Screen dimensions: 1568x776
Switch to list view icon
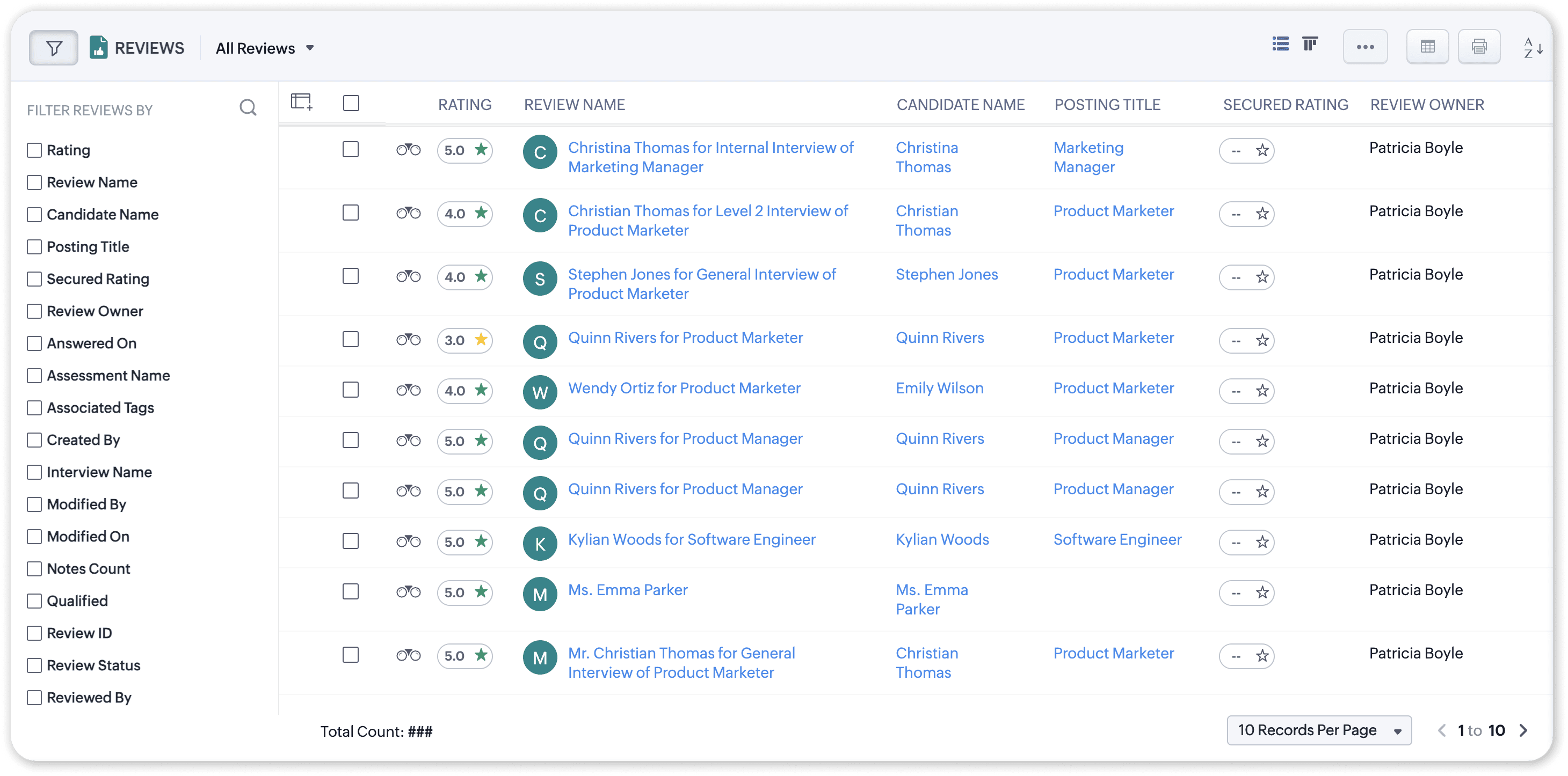tap(1280, 45)
